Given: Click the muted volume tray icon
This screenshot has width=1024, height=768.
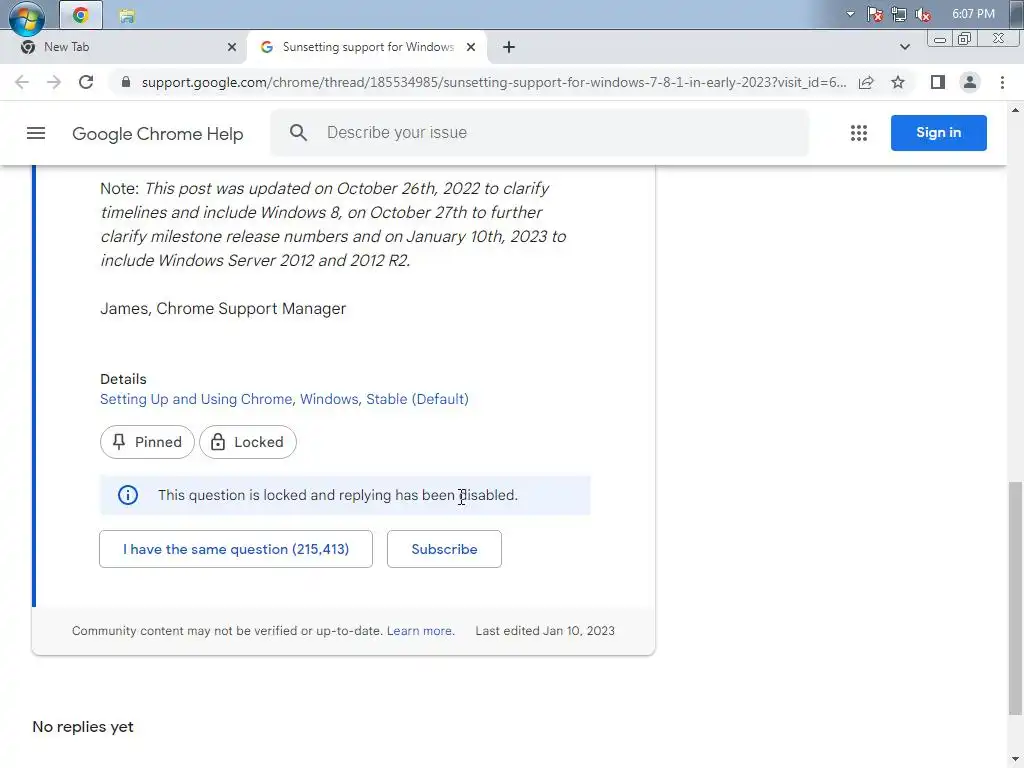Looking at the screenshot, I should 923,14.
